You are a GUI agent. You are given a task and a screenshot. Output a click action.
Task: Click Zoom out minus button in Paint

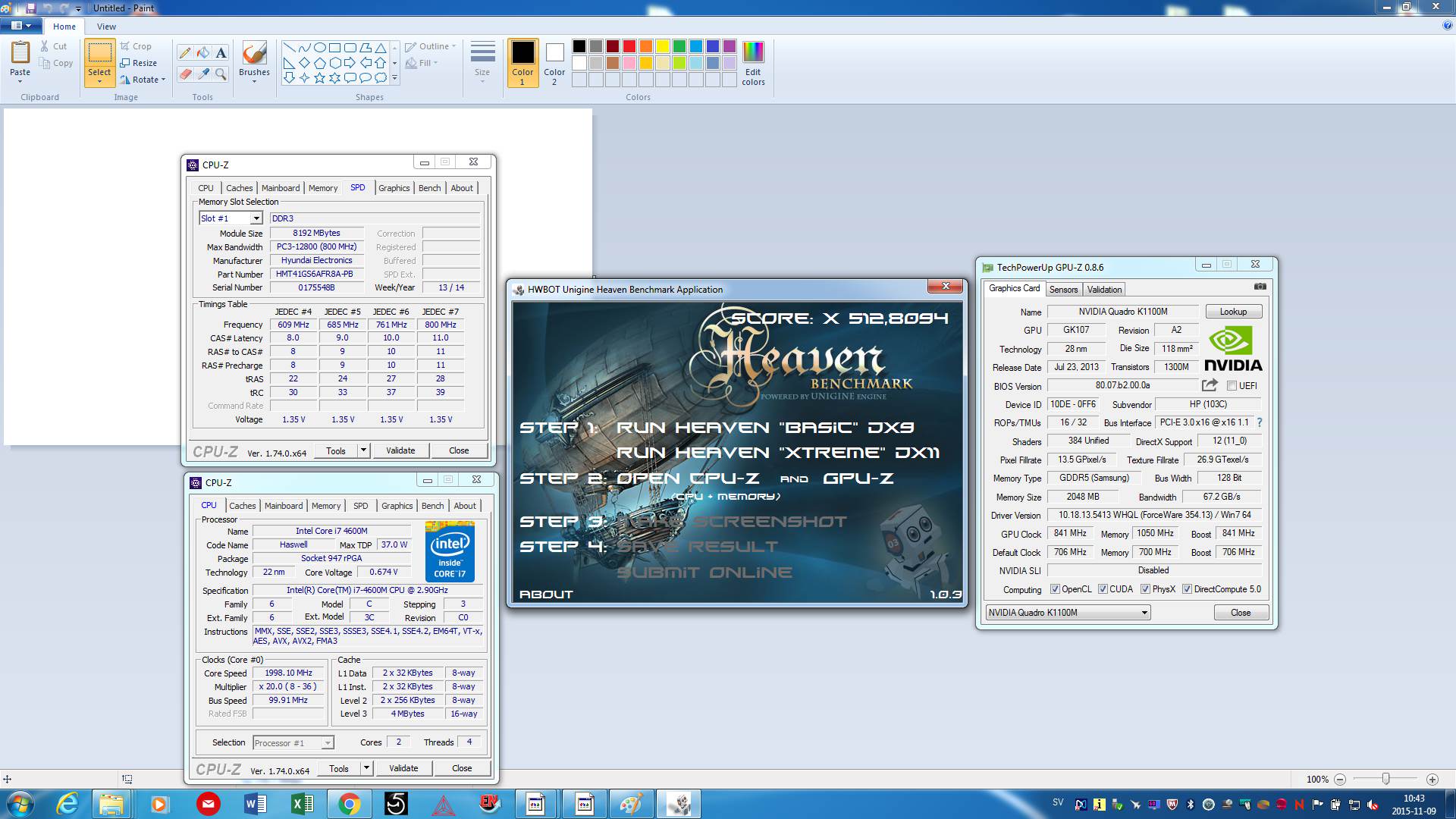1340,779
